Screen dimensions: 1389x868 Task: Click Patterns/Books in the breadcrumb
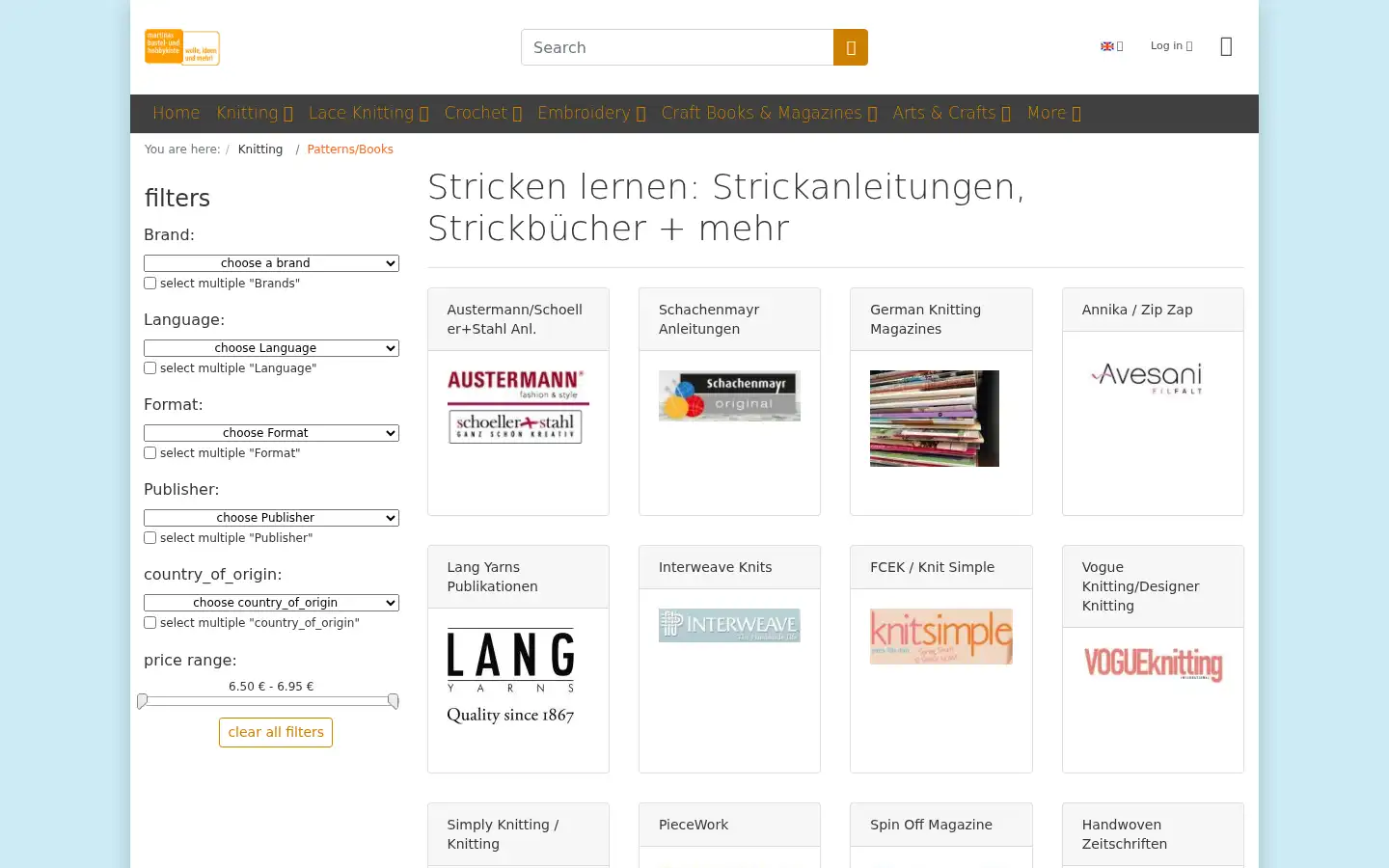[x=350, y=149]
